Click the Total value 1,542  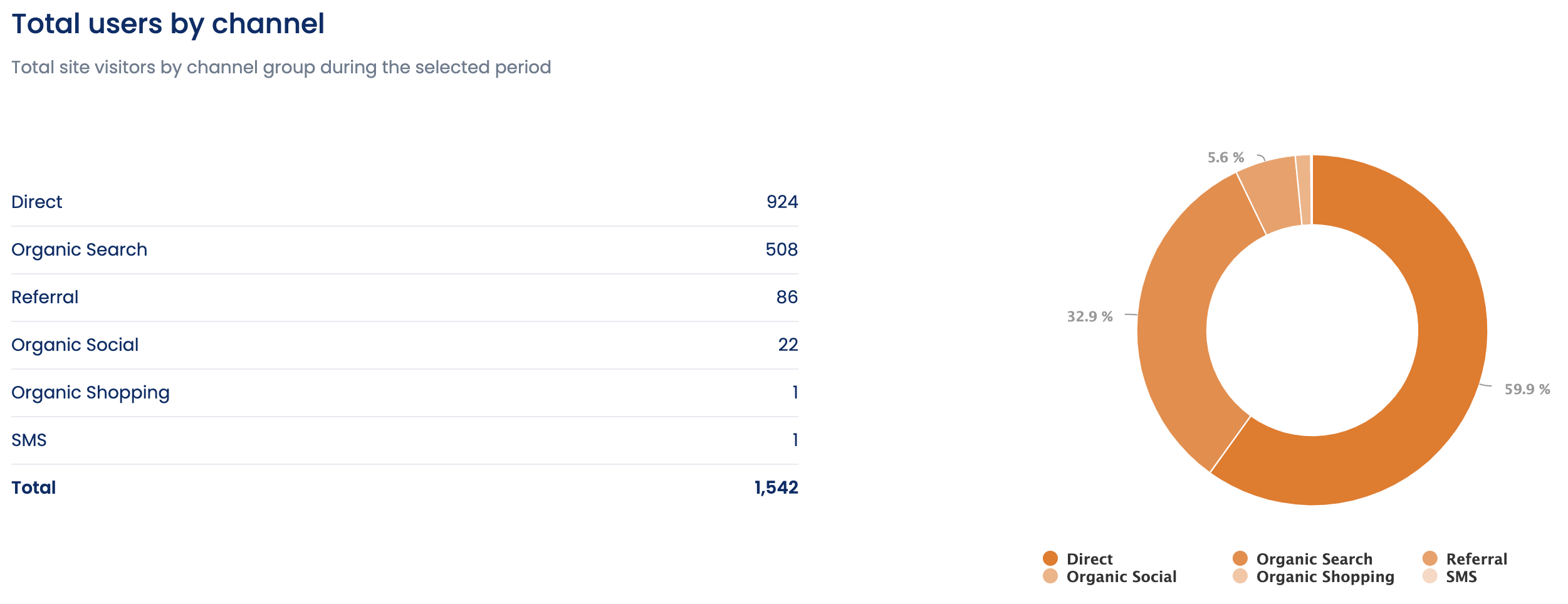coord(776,487)
